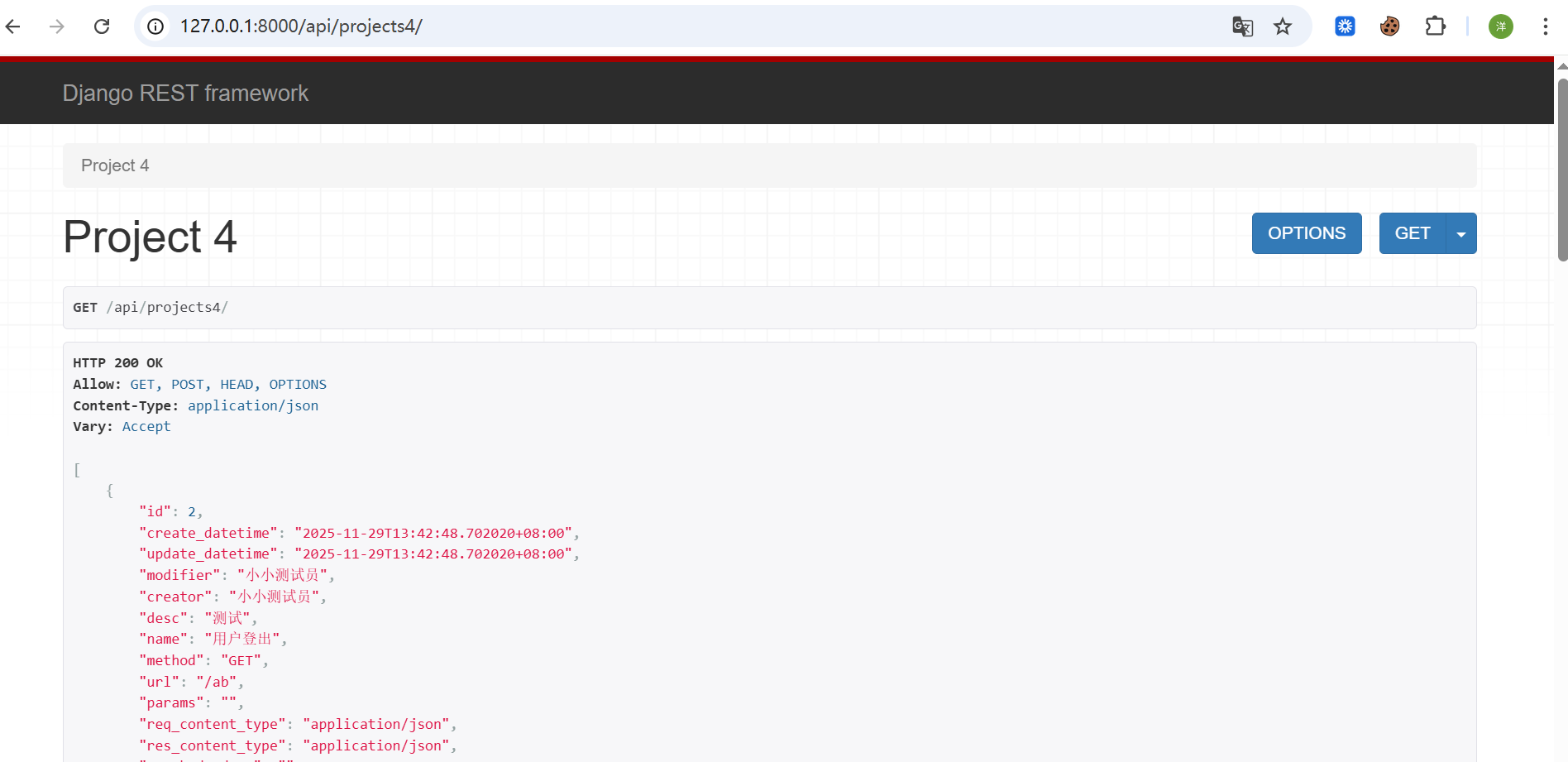Select the Allow header methods text

click(x=228, y=384)
